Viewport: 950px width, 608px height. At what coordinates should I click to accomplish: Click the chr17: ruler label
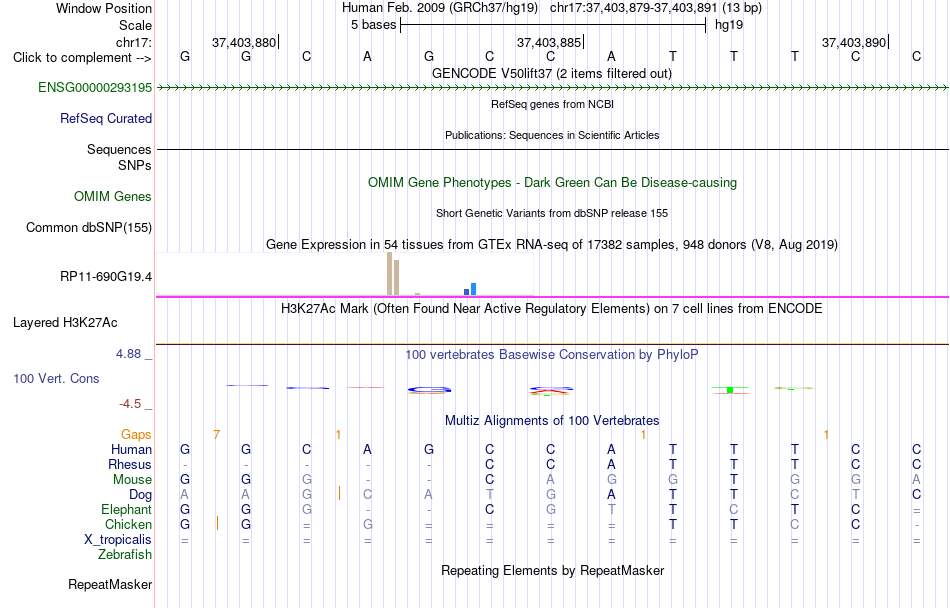pos(134,42)
